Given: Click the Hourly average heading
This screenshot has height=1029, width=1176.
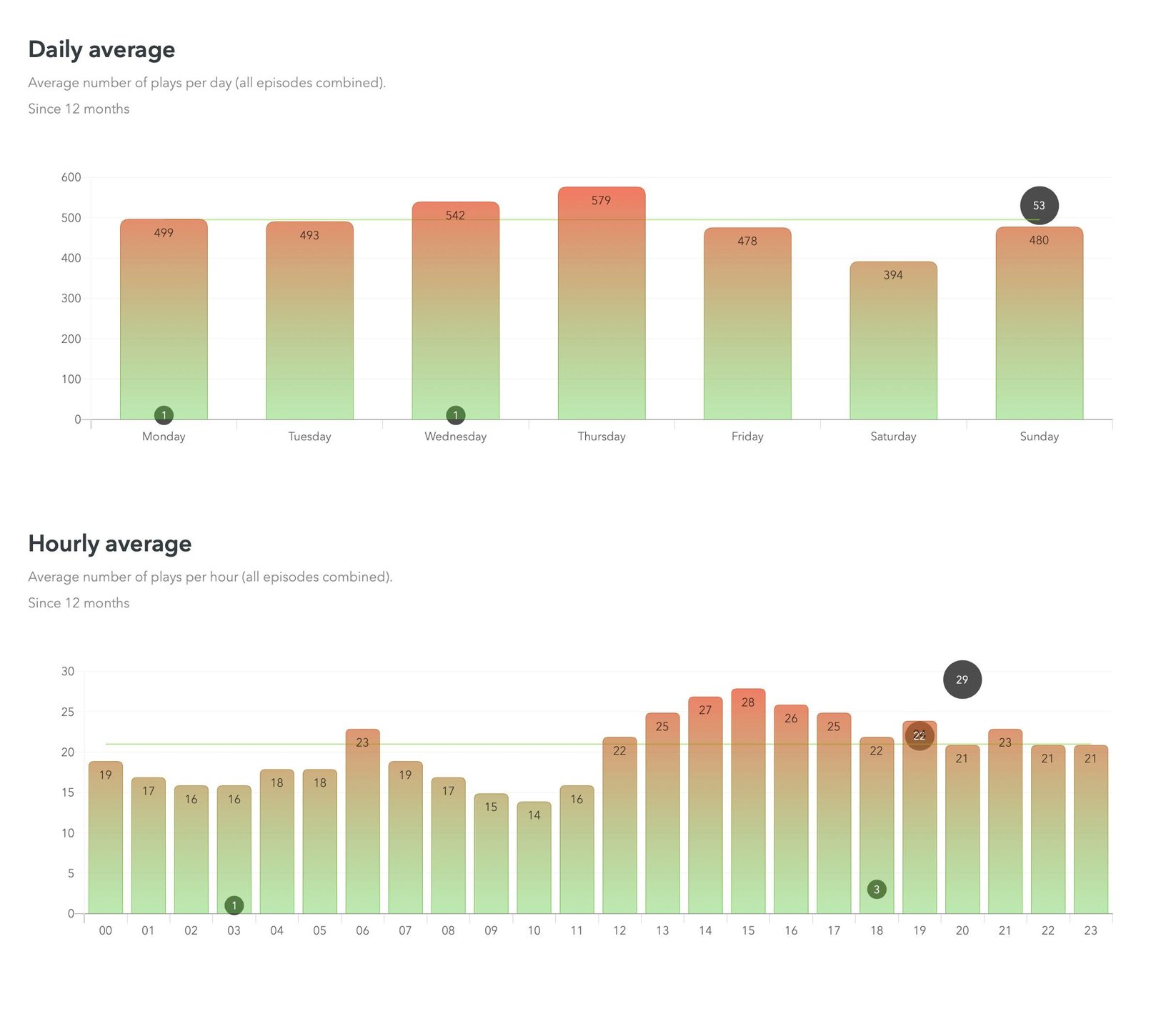Looking at the screenshot, I should [x=110, y=544].
